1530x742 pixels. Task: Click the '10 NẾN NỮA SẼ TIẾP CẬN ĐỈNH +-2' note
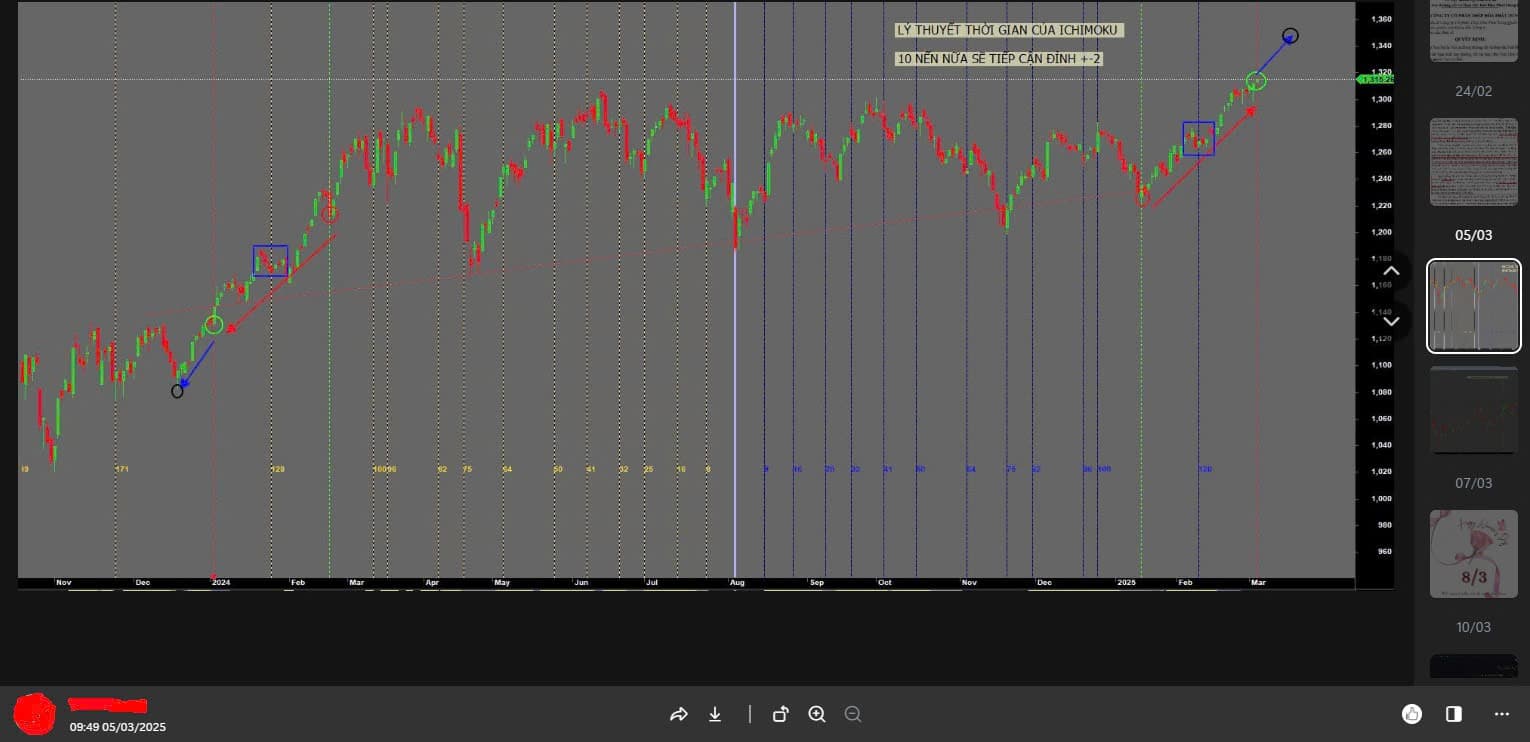[998, 59]
